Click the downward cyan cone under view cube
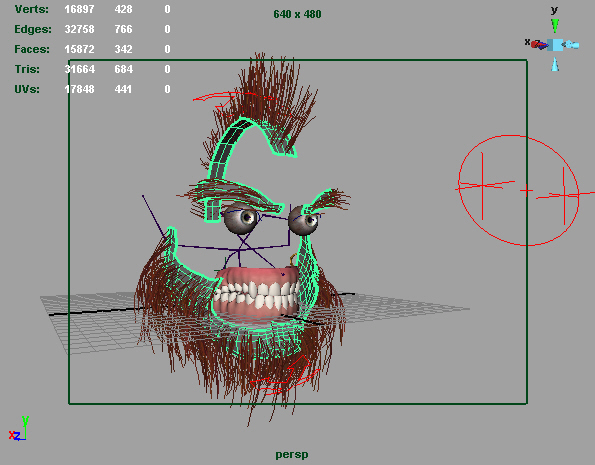The width and height of the screenshot is (595, 465). point(555,64)
